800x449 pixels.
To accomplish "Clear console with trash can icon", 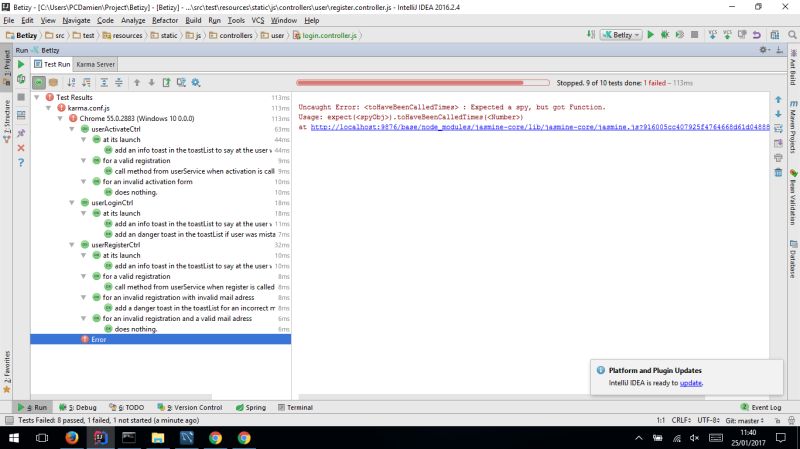I will tap(778, 172).
